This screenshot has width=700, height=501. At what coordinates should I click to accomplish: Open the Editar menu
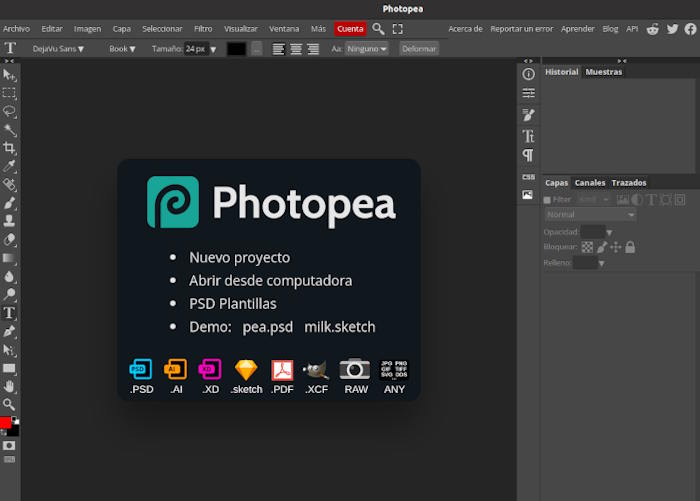click(x=52, y=29)
